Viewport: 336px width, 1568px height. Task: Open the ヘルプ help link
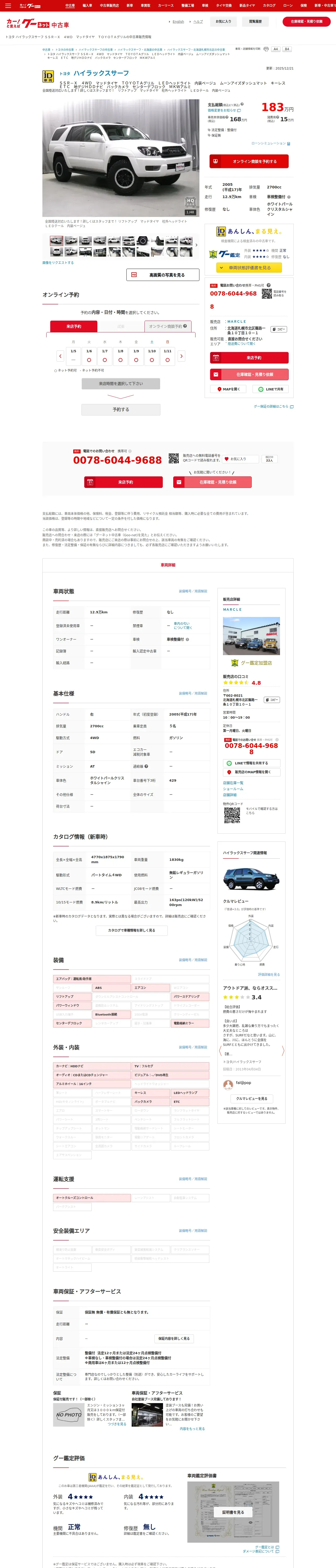(198, 21)
